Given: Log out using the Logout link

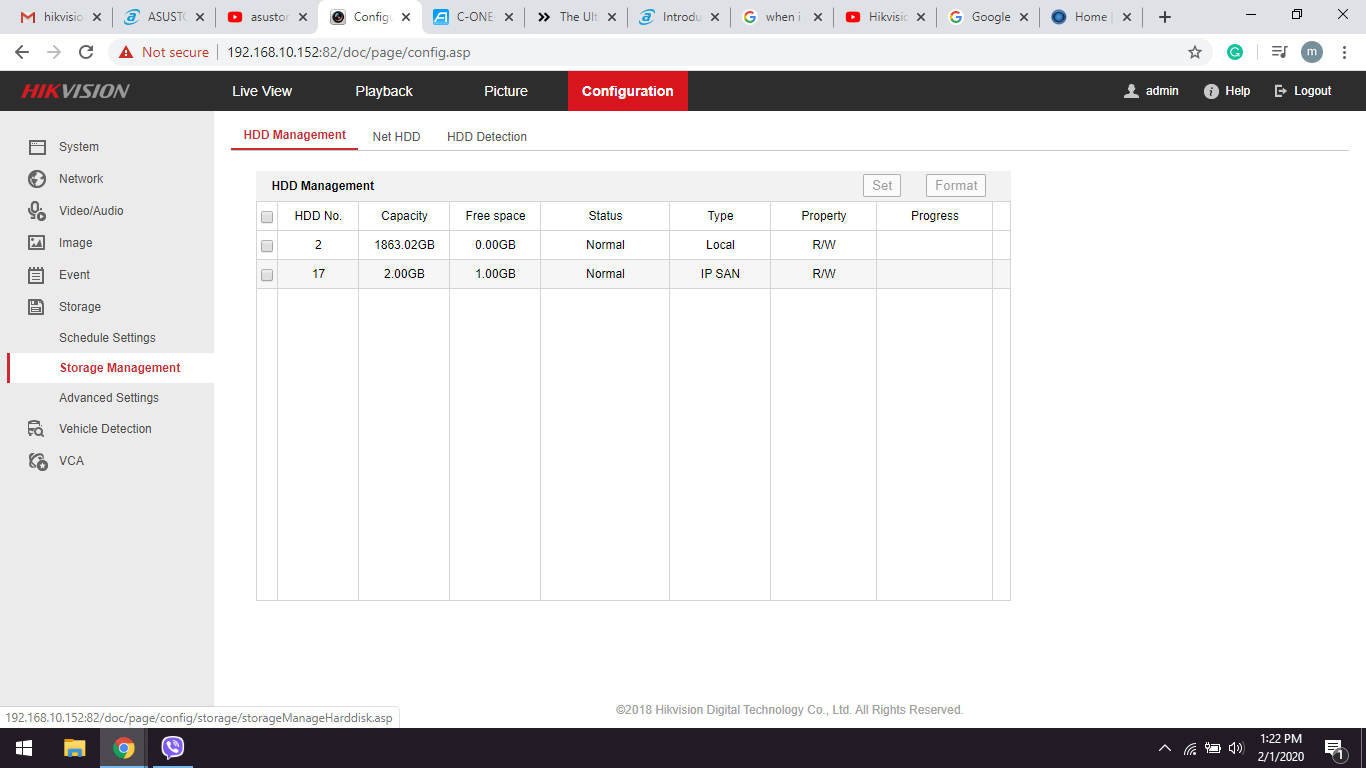Looking at the screenshot, I should [x=1303, y=91].
